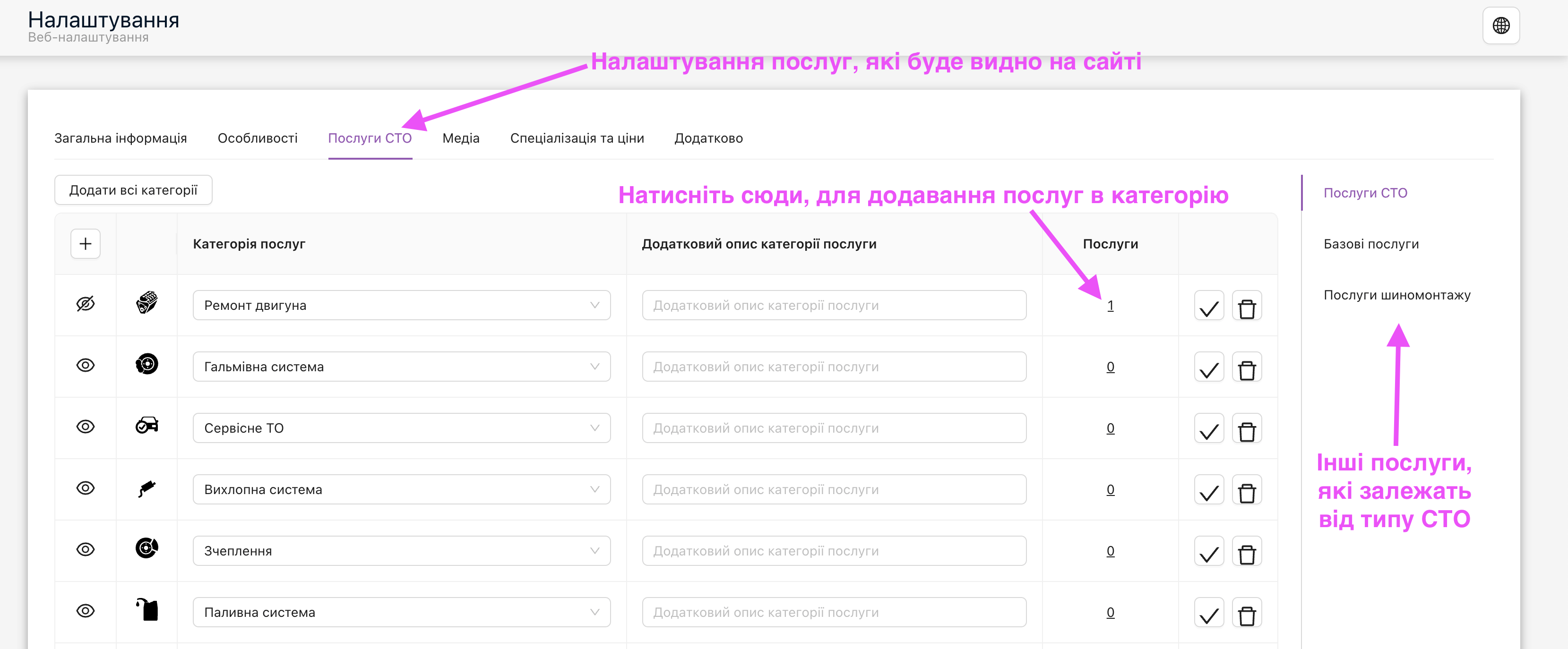Click the plus icon to add category
This screenshot has width=1568, height=649.
[x=85, y=244]
